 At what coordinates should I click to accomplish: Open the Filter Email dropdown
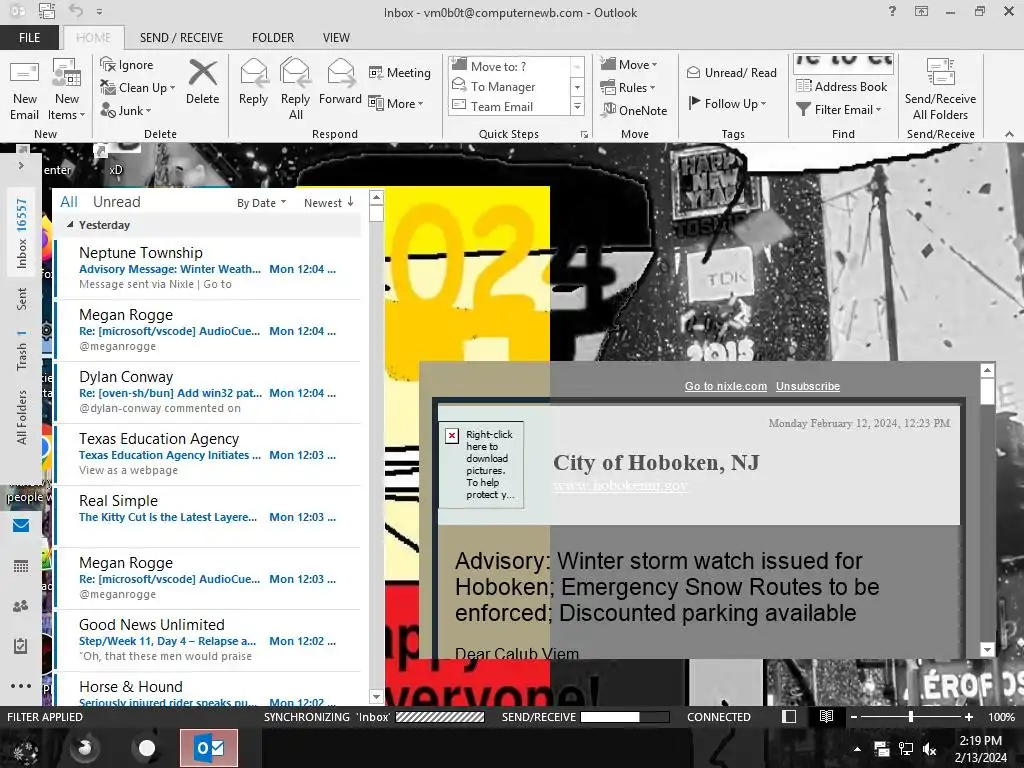pyautogui.click(x=839, y=109)
